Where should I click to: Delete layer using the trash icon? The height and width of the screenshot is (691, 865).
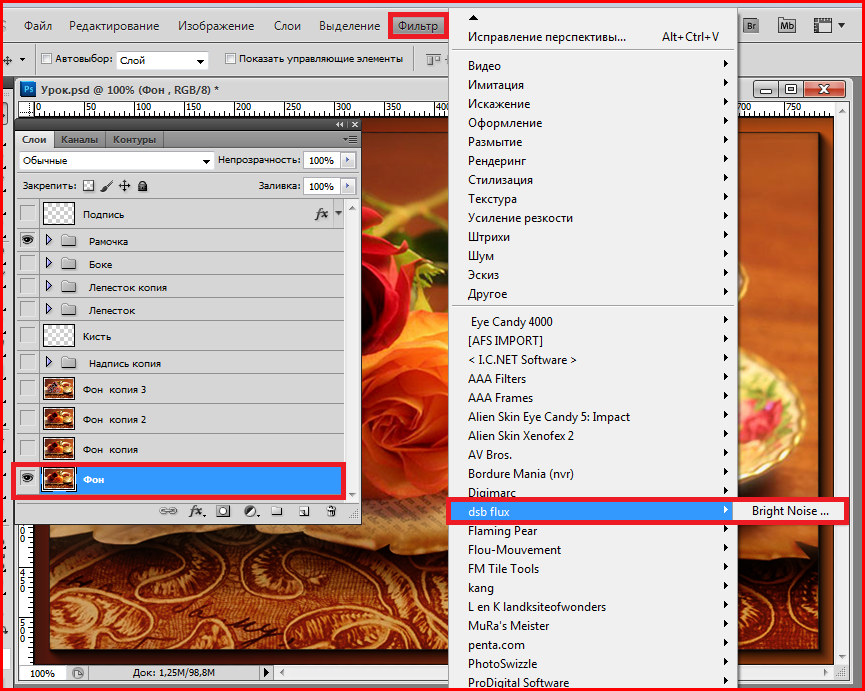tap(331, 511)
